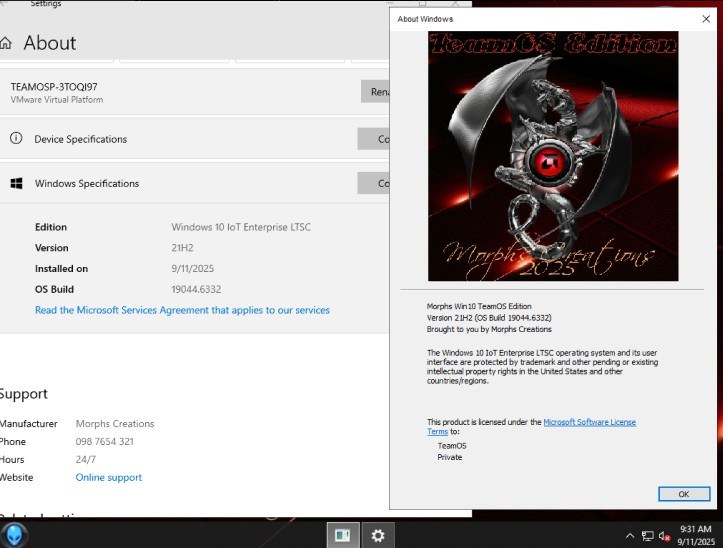This screenshot has width=723, height=548.
Task: Click Morphs Win10 TeamOS Edition text
Action: 479,306
